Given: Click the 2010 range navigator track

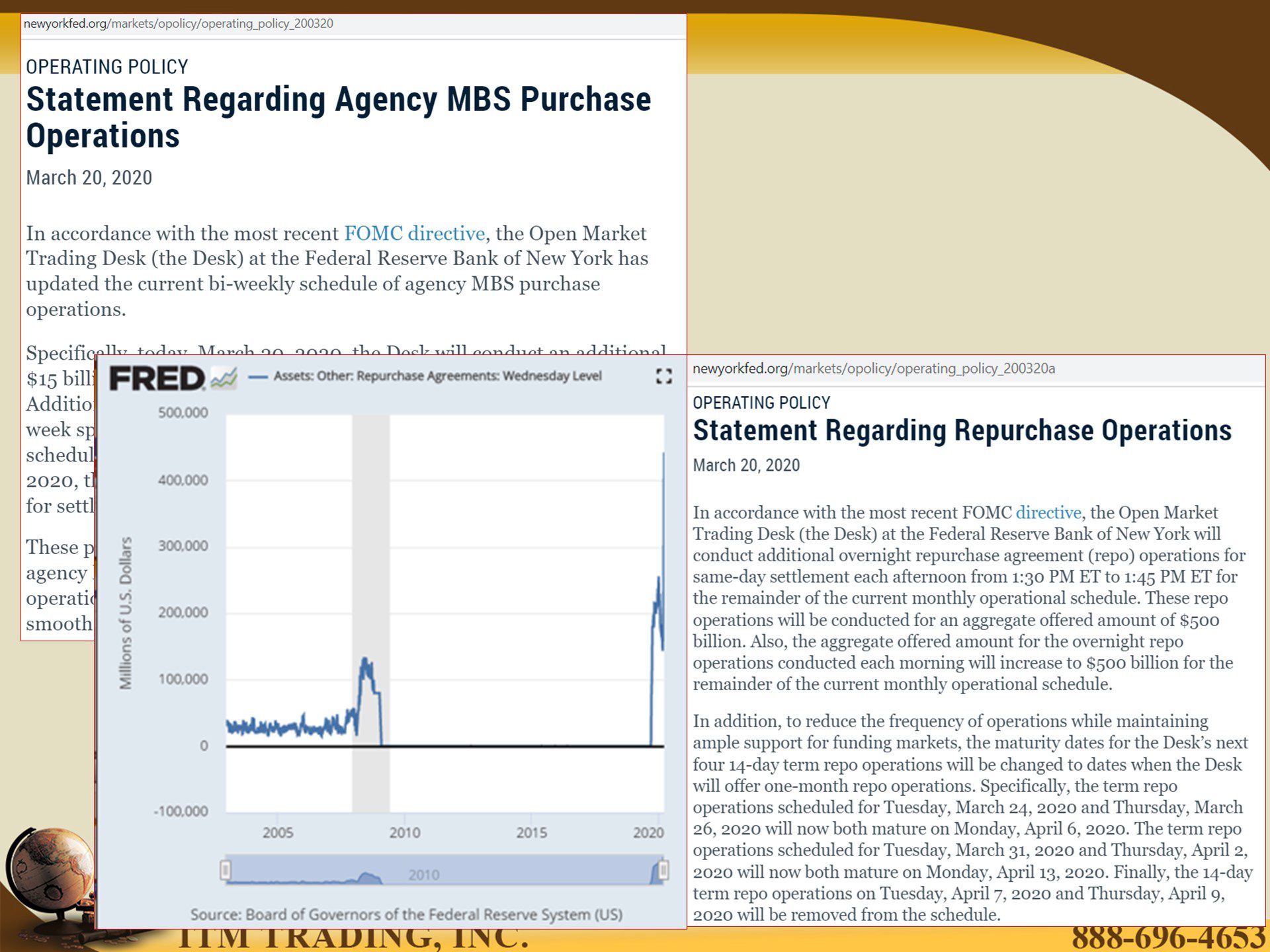Looking at the screenshot, I should (444, 870).
